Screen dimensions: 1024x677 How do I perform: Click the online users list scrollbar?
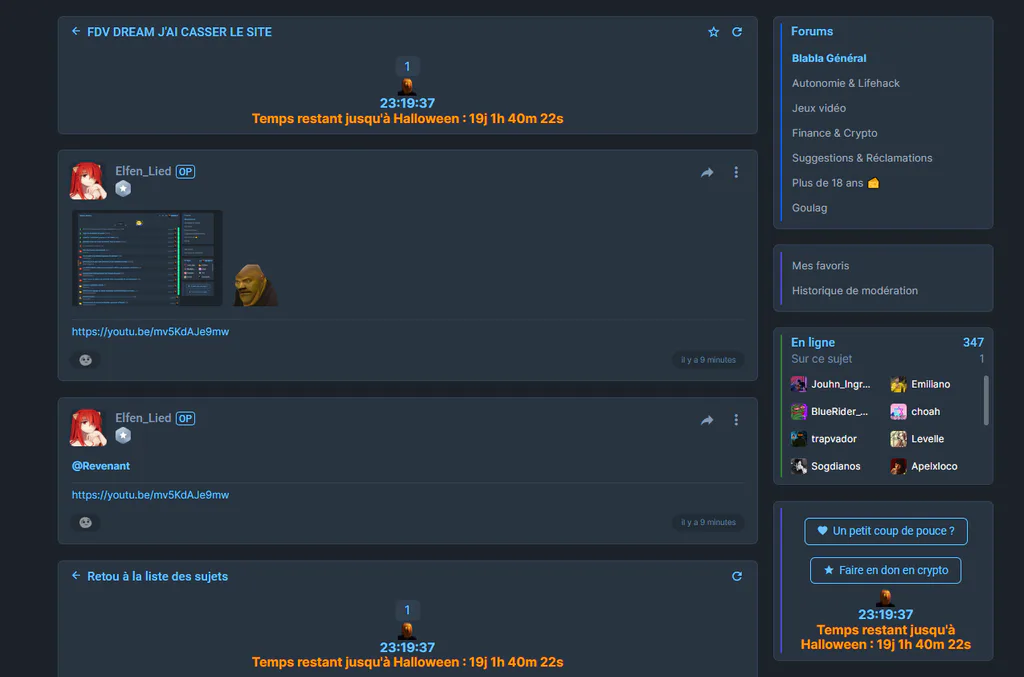click(985, 400)
